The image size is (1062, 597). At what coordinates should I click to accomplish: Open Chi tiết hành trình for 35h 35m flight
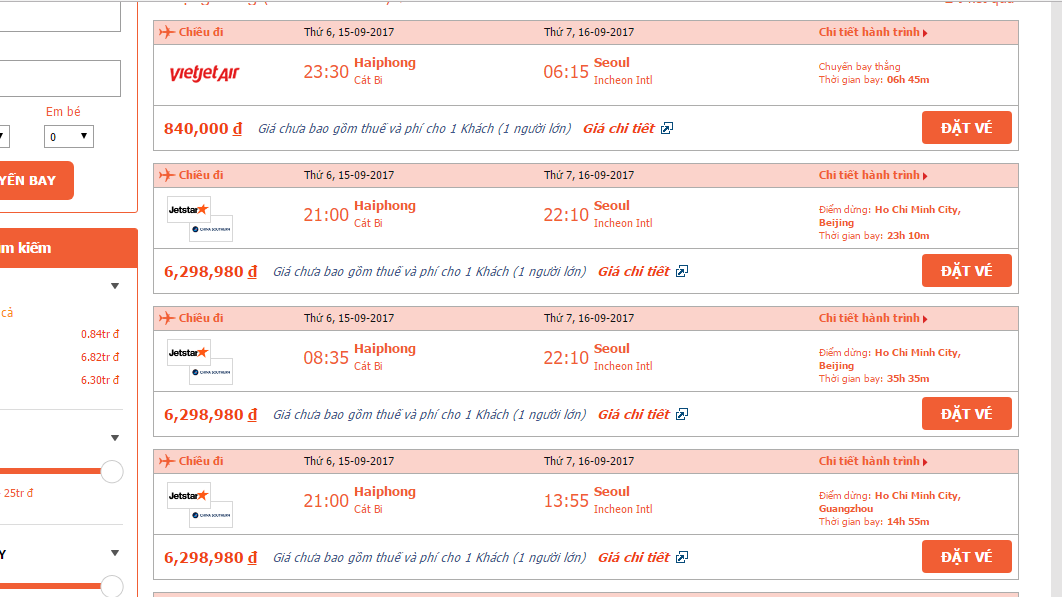pyautogui.click(x=873, y=318)
